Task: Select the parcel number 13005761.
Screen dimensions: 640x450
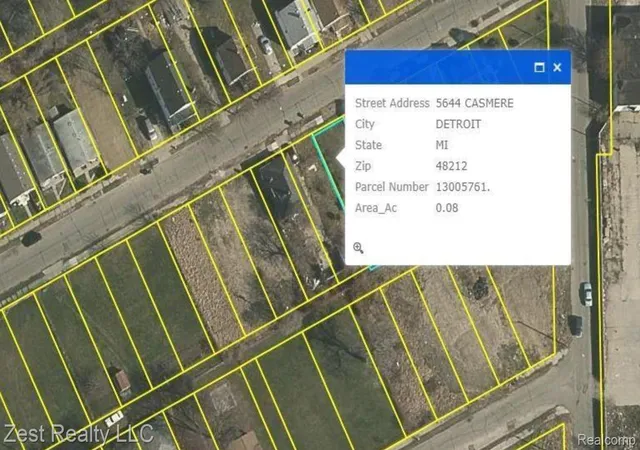Action: click(x=462, y=187)
